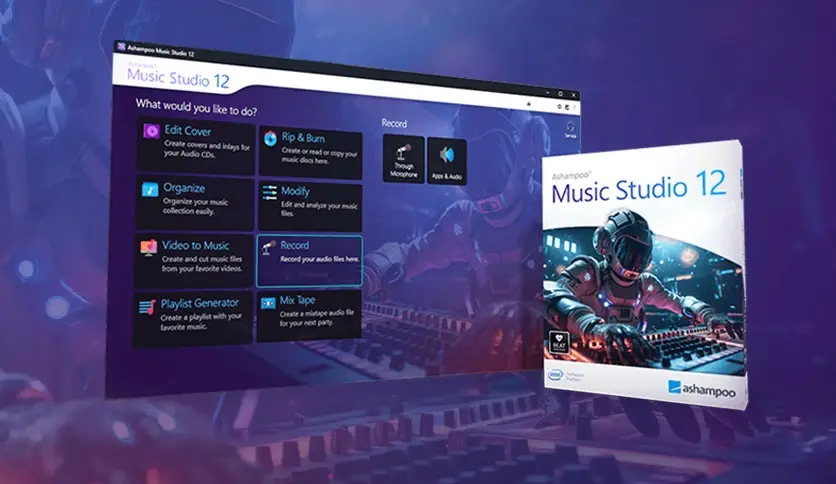
Task: Open the Service headset icon
Action: [570, 129]
